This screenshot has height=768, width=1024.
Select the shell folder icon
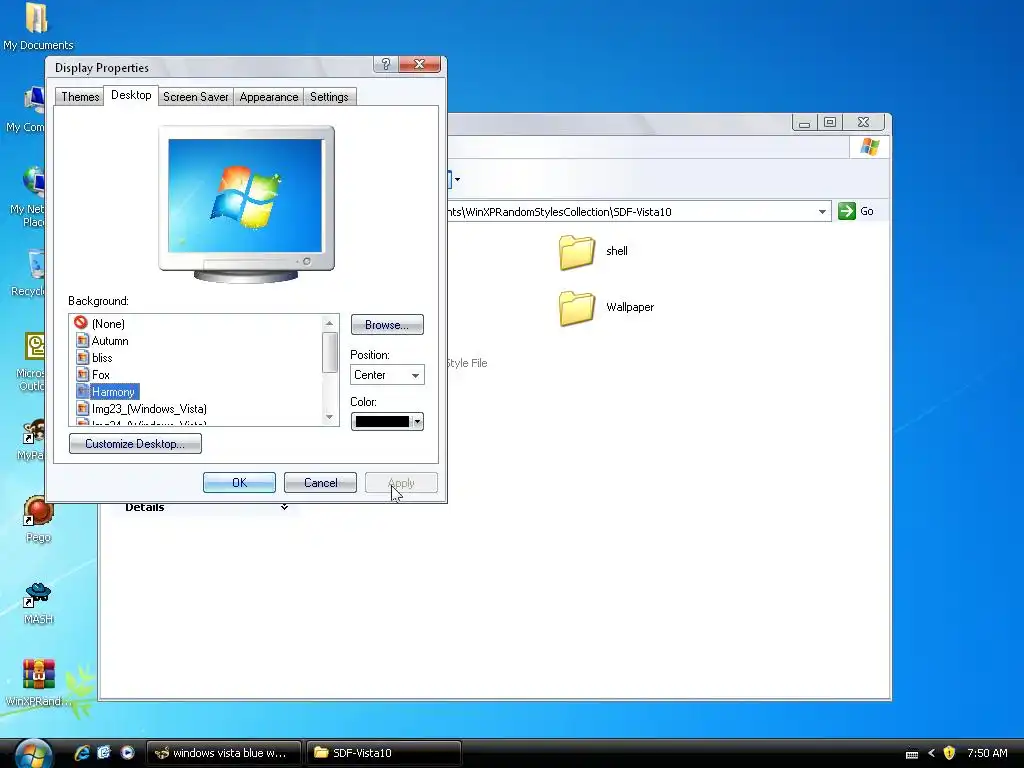coord(577,252)
